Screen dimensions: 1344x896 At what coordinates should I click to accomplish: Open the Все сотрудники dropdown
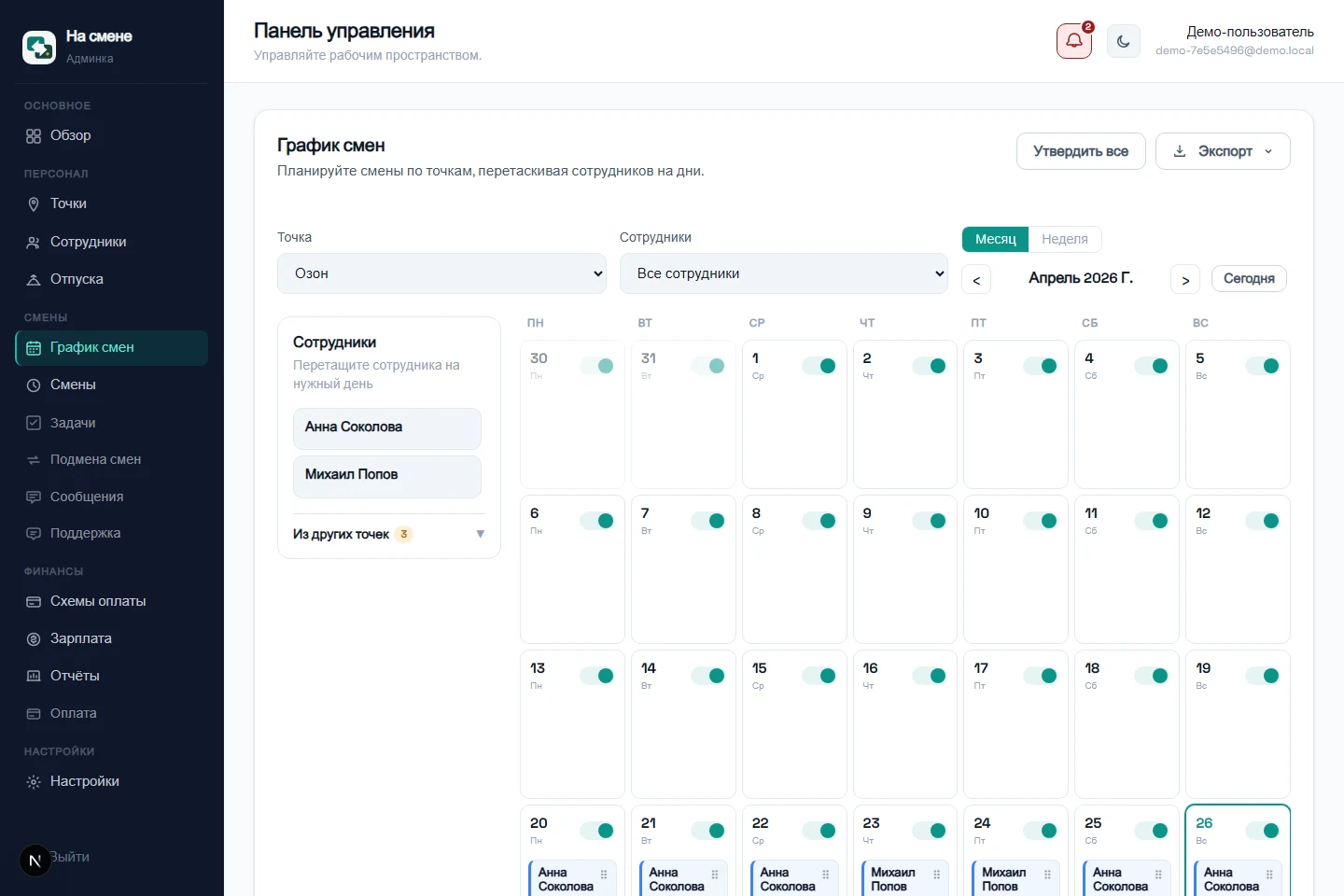click(x=784, y=273)
